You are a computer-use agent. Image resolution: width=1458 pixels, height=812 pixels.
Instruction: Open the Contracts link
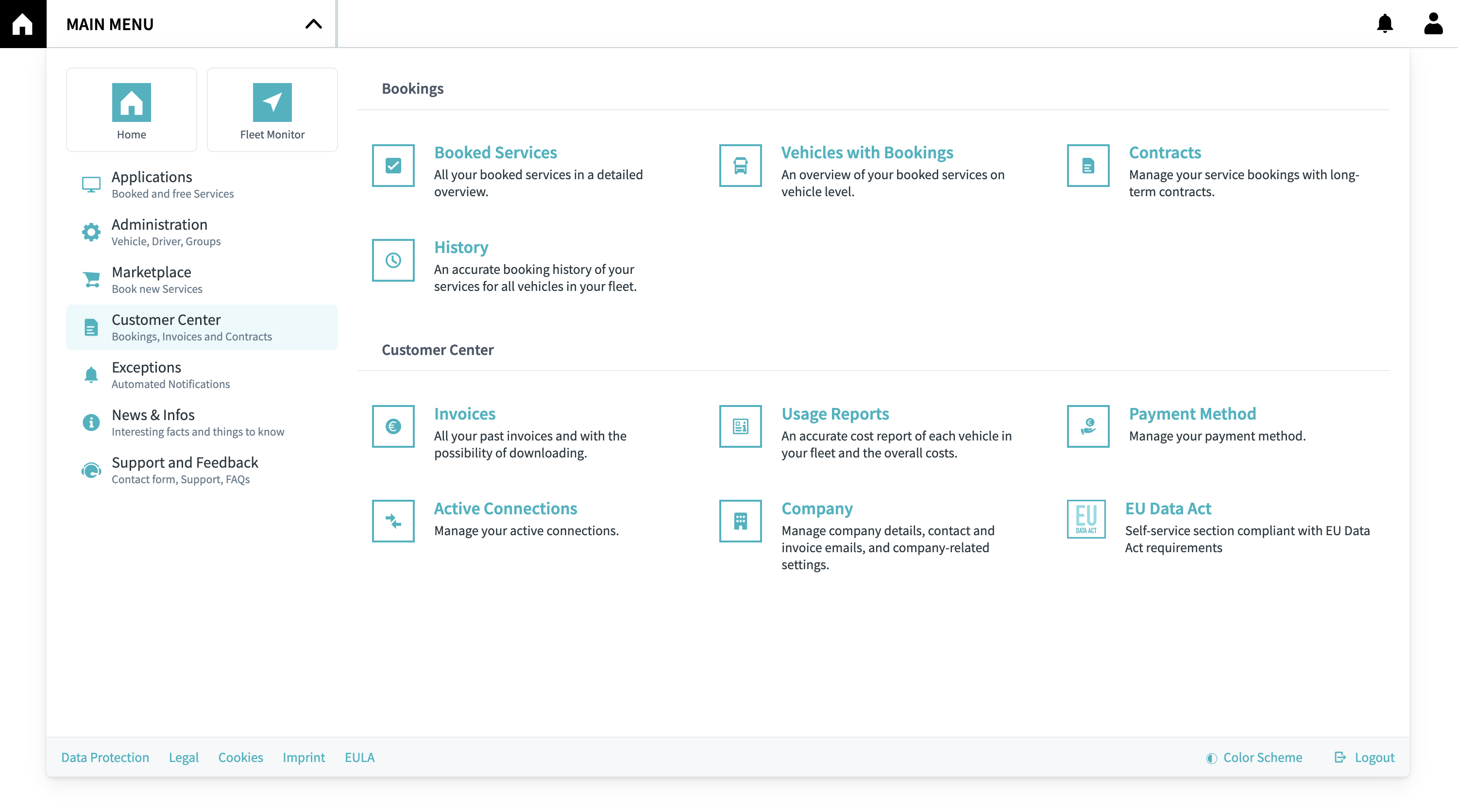point(1164,153)
